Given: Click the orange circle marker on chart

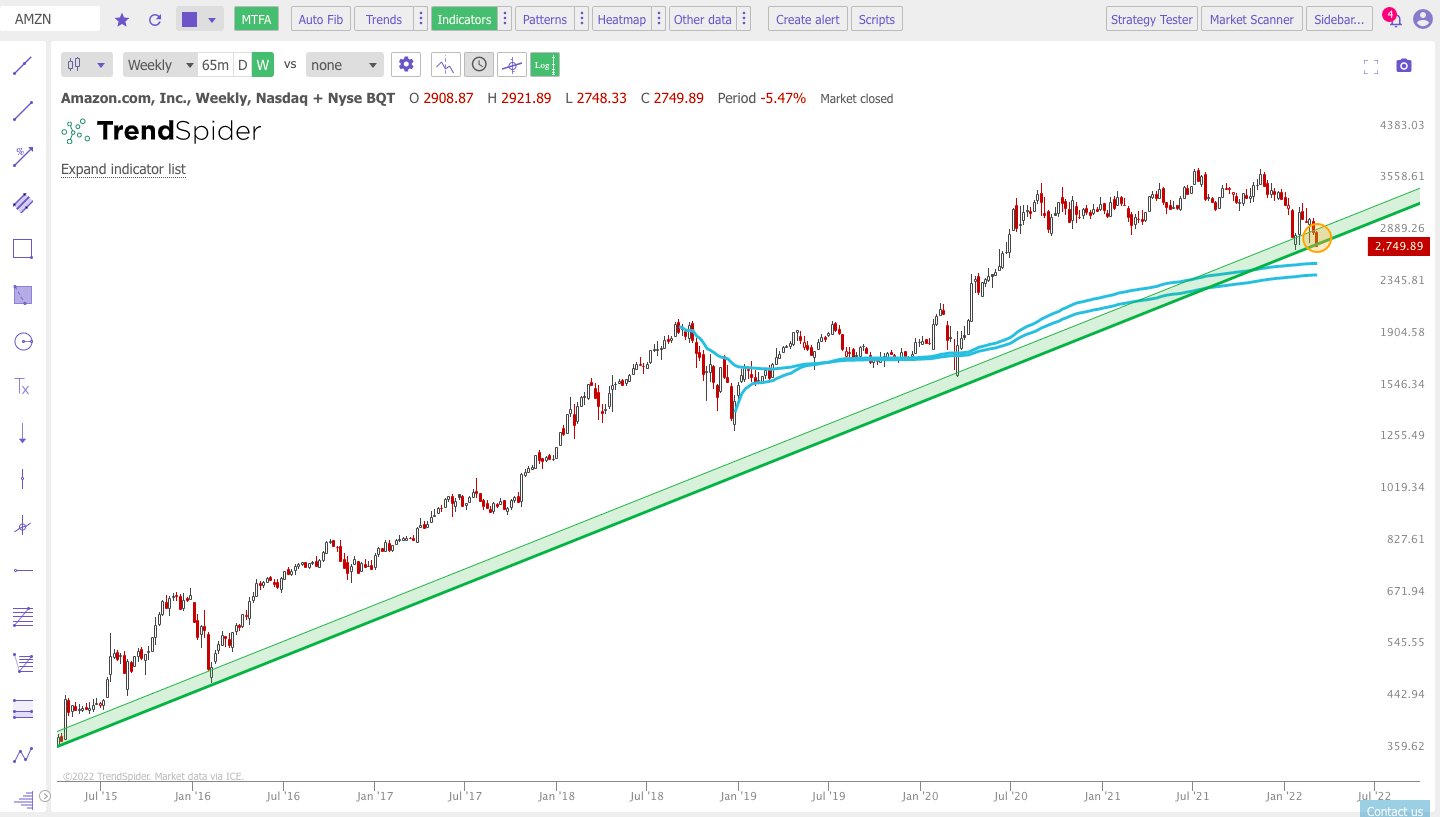Looking at the screenshot, I should 1317,238.
